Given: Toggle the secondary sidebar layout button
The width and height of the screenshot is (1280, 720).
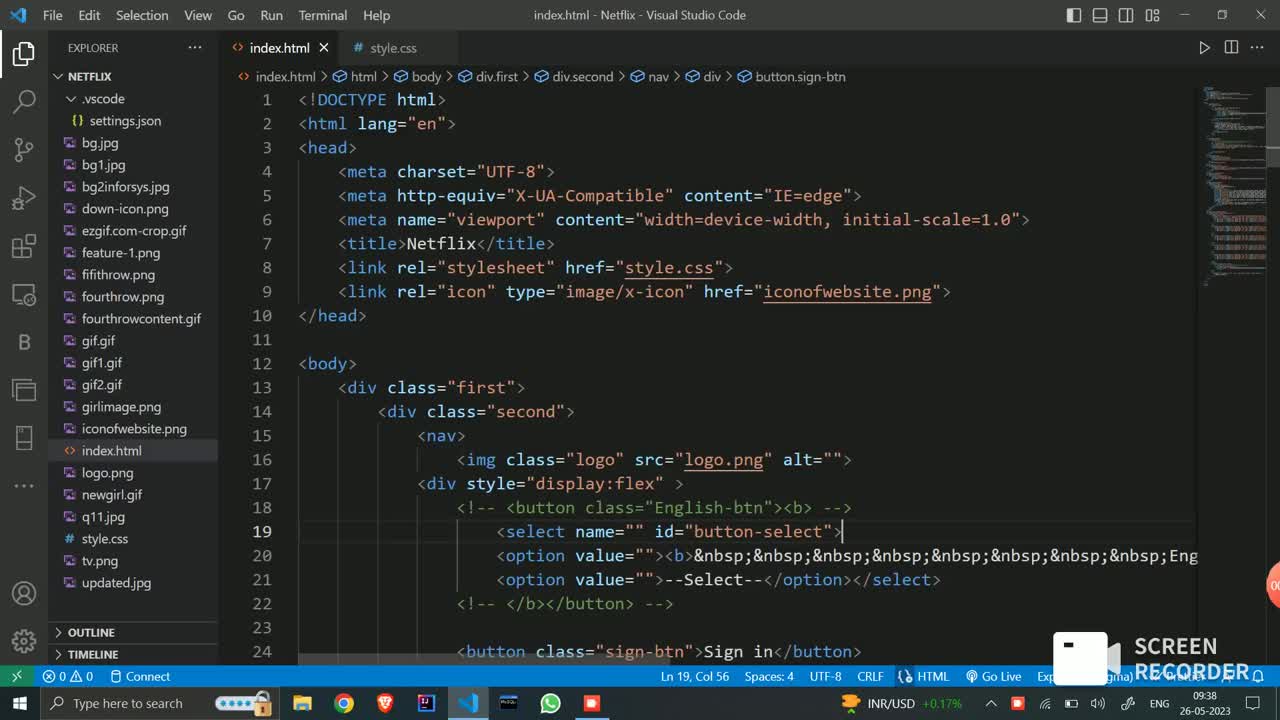Looking at the screenshot, I should pyautogui.click(x=1126, y=15).
